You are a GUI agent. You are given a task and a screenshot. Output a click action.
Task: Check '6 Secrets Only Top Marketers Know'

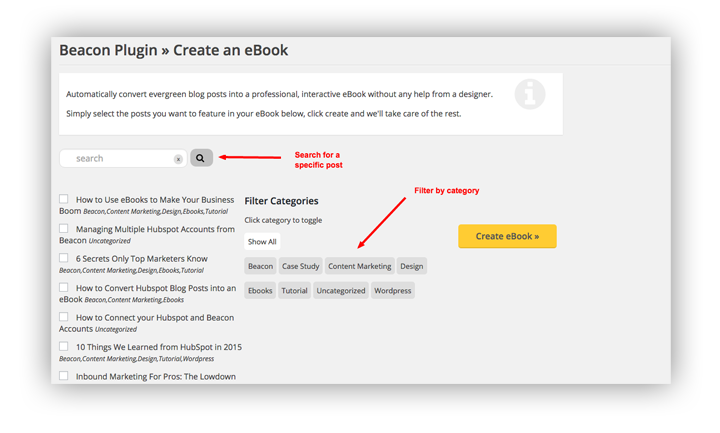click(63, 258)
